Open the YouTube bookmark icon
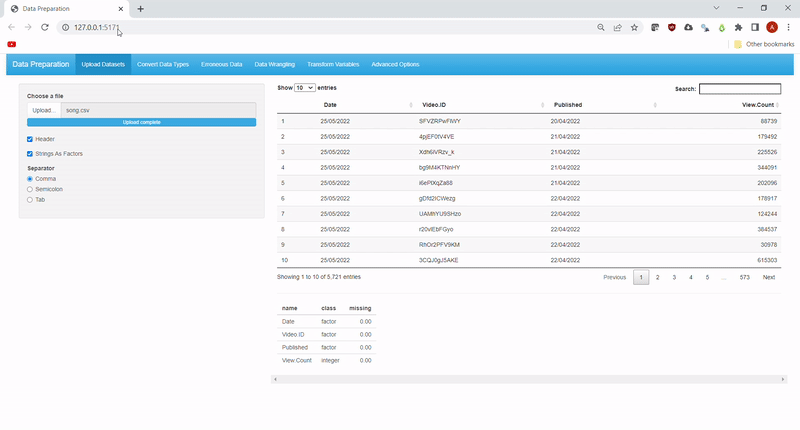 coord(12,44)
